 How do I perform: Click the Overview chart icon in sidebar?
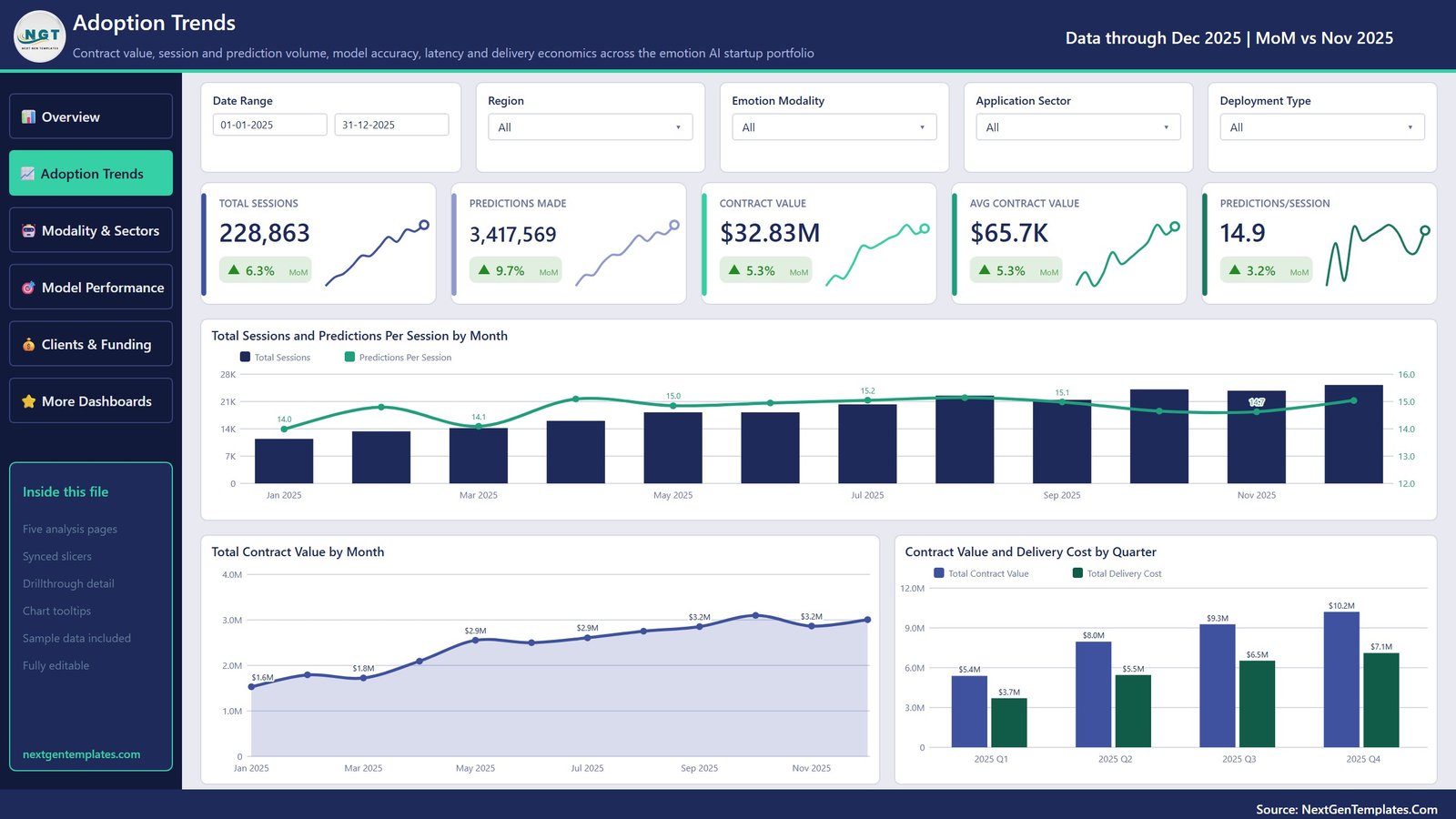[29, 116]
